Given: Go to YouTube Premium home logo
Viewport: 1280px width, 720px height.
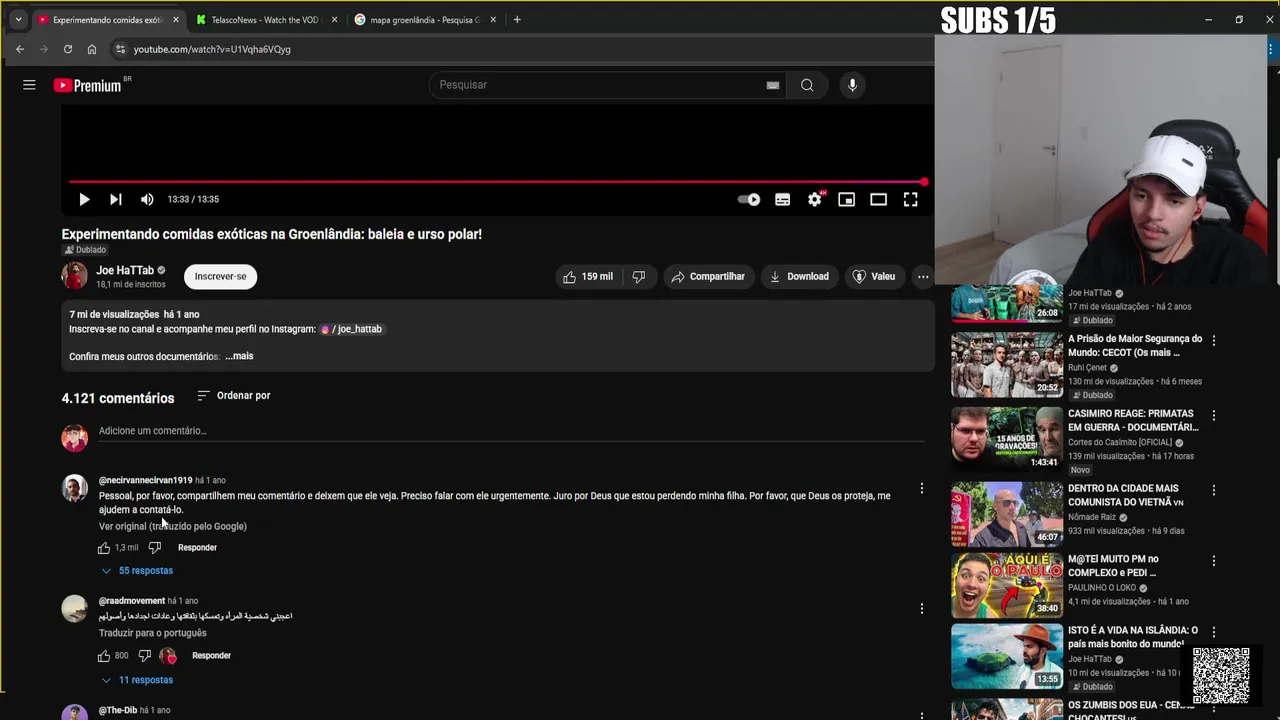Looking at the screenshot, I should click(87, 85).
